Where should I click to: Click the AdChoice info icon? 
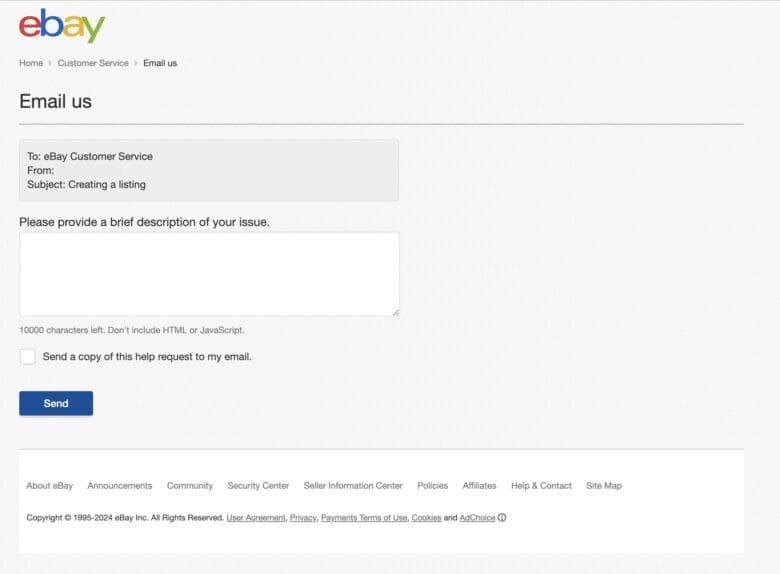tap(502, 518)
